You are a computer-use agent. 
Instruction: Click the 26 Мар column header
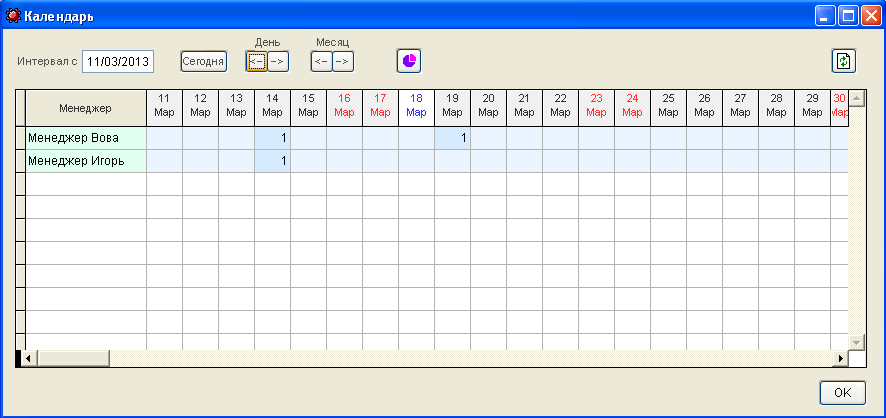(705, 107)
